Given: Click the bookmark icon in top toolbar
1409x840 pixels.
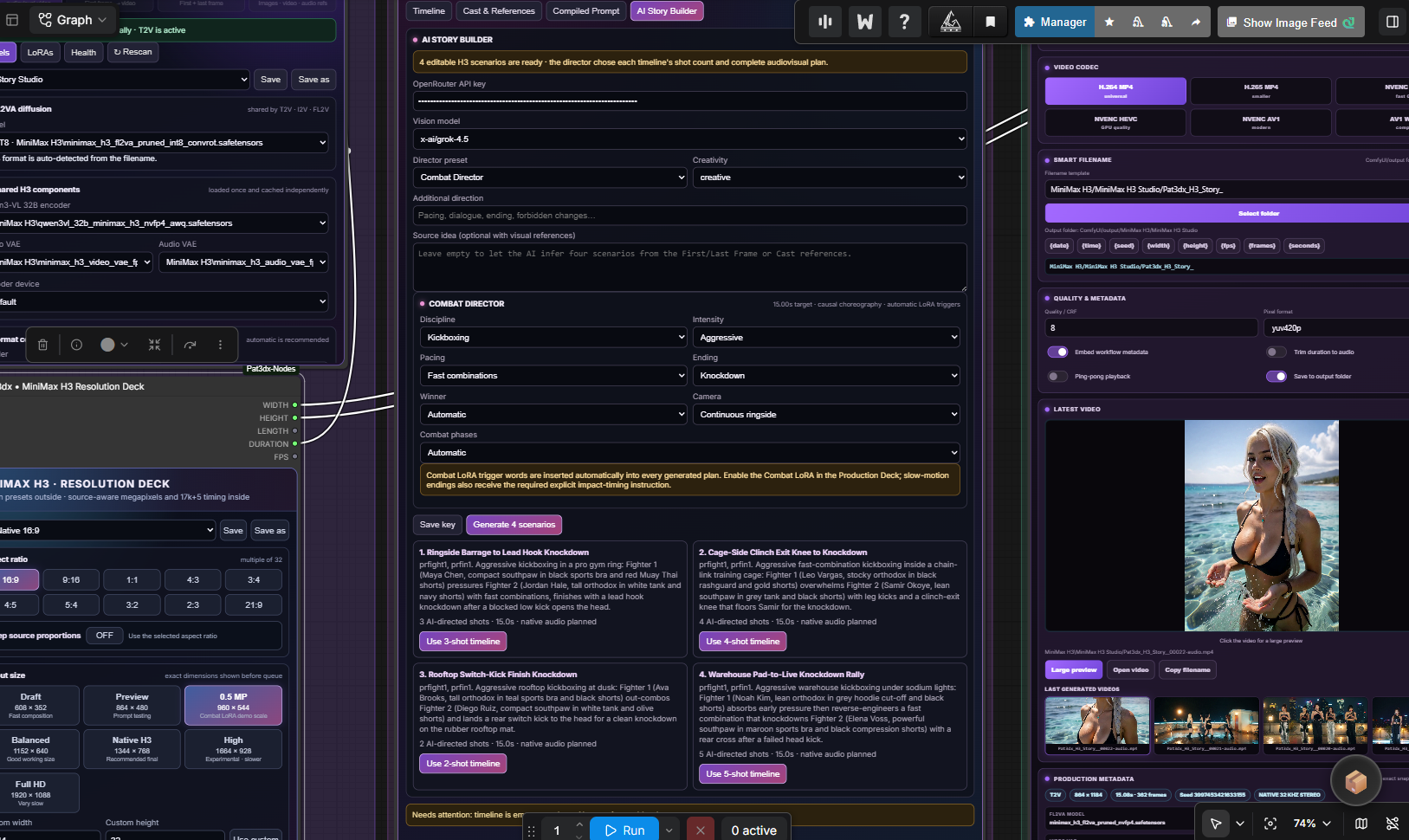Looking at the screenshot, I should coord(991,22).
